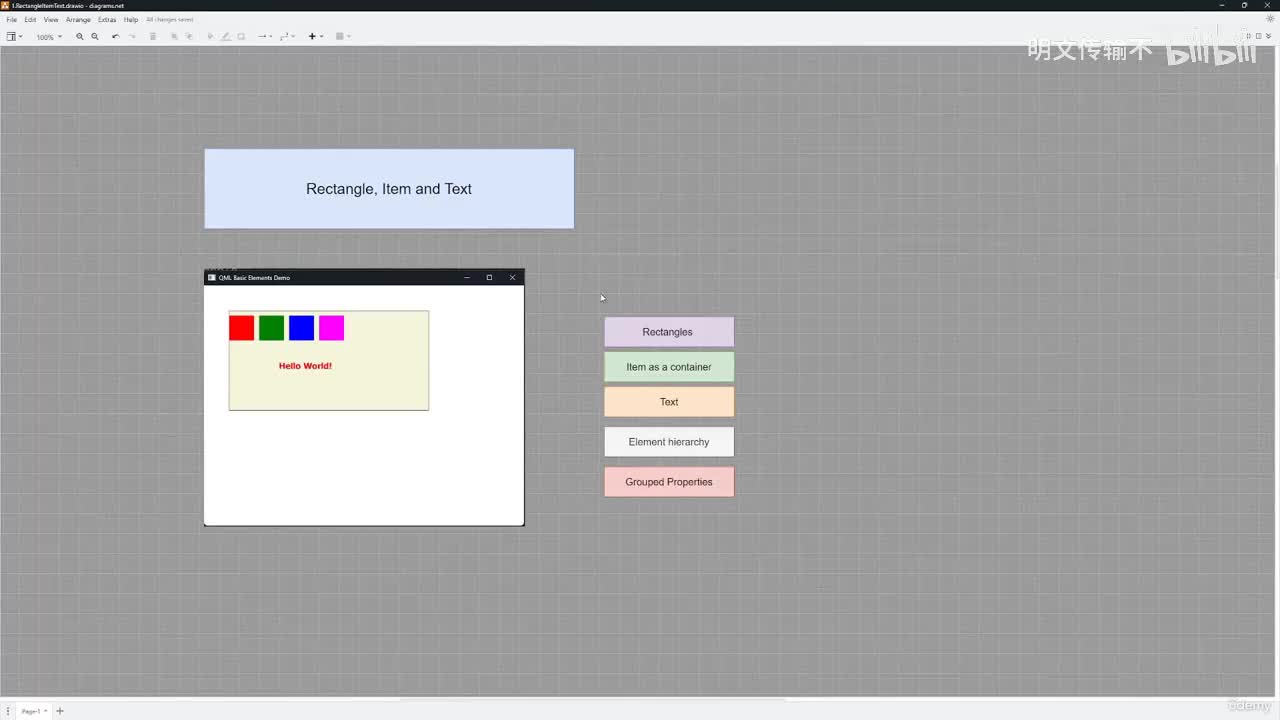The width and height of the screenshot is (1280, 720).
Task: Open the Arrange menu
Action: [78, 20]
